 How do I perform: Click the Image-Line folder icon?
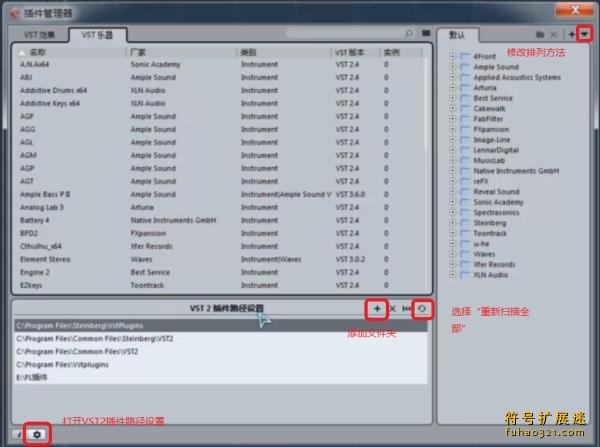(x=465, y=140)
